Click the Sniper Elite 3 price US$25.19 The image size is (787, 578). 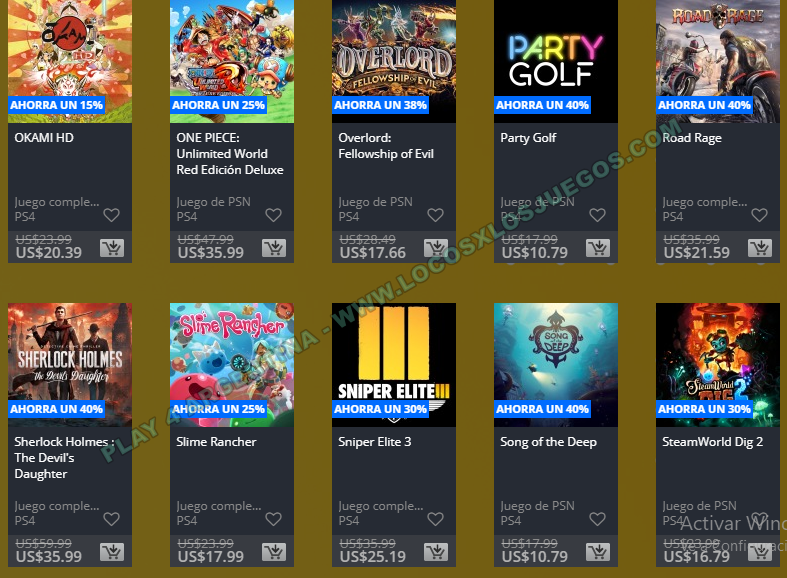[x=373, y=556]
